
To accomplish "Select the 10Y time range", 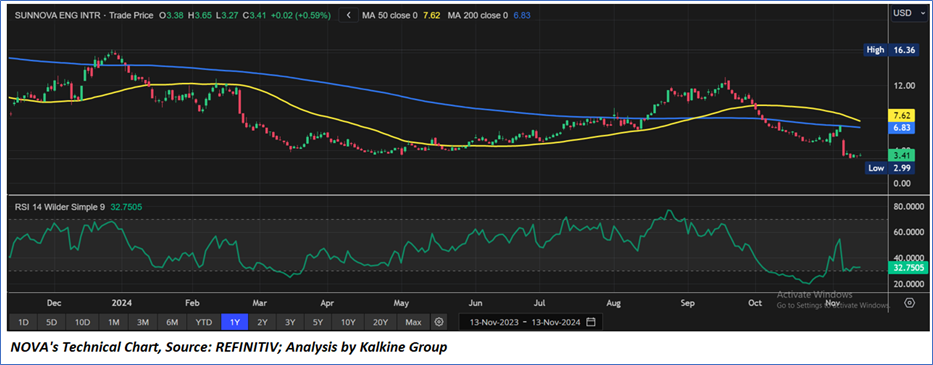I will coord(348,322).
